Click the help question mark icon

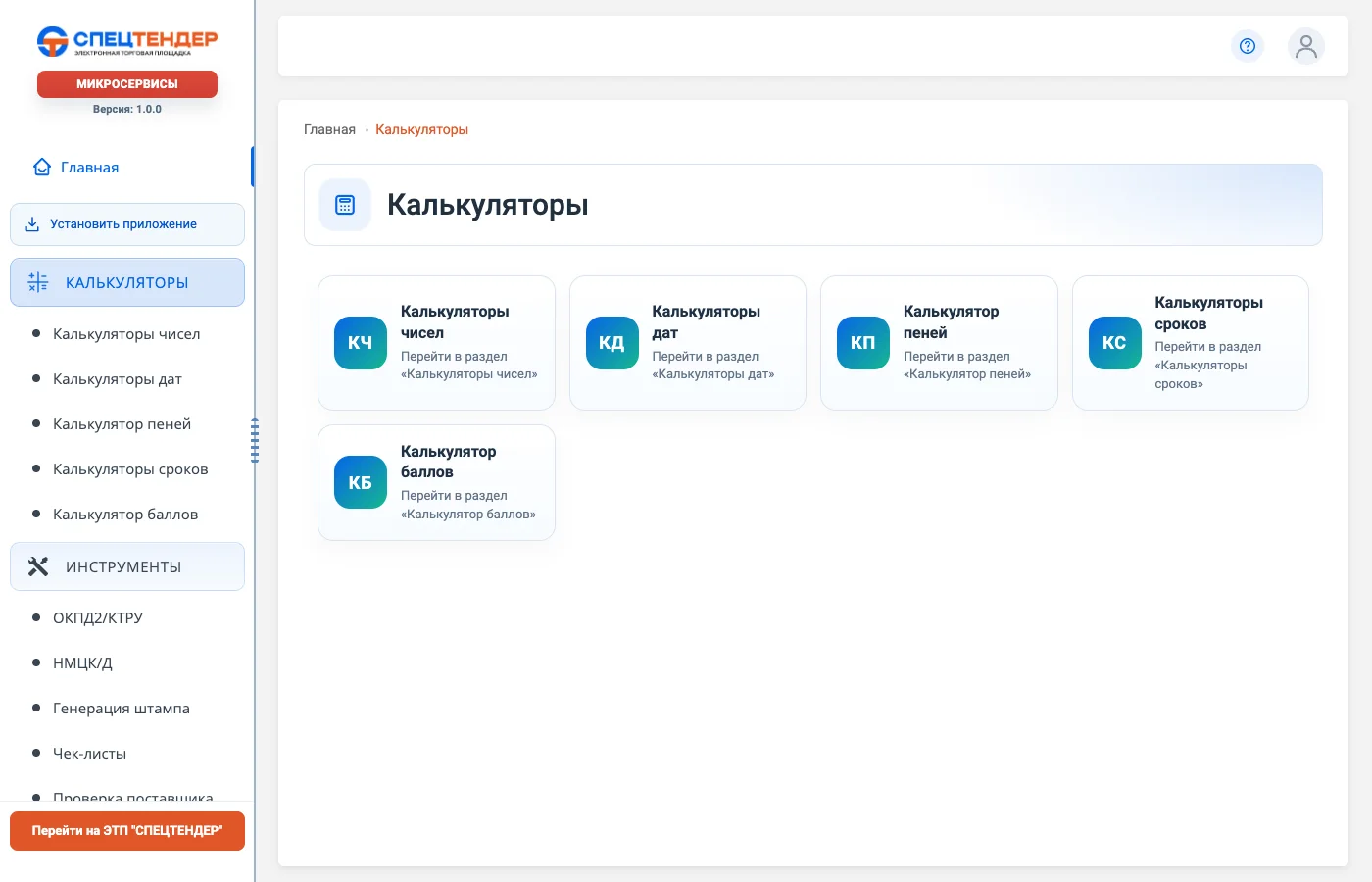coord(1248,46)
